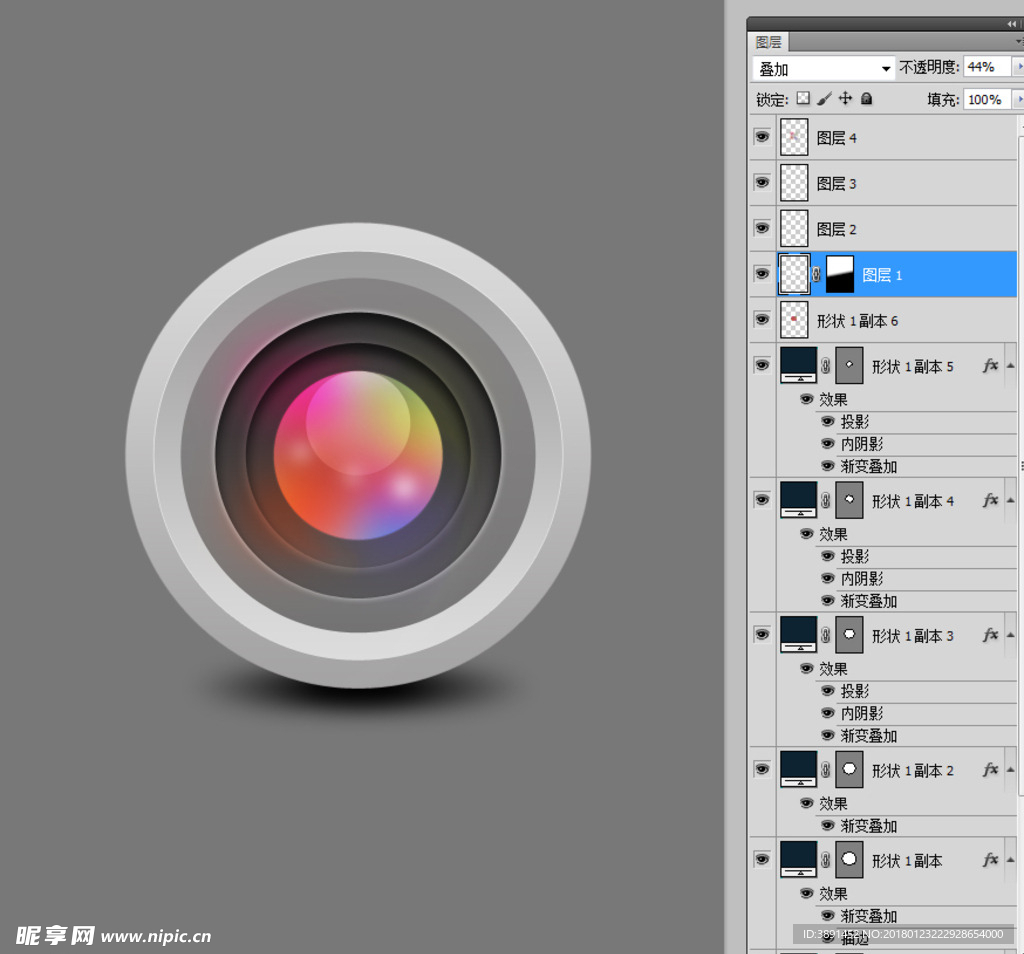
Task: Hide 投影 effect on 形状 1 副本 5
Action: (827, 422)
